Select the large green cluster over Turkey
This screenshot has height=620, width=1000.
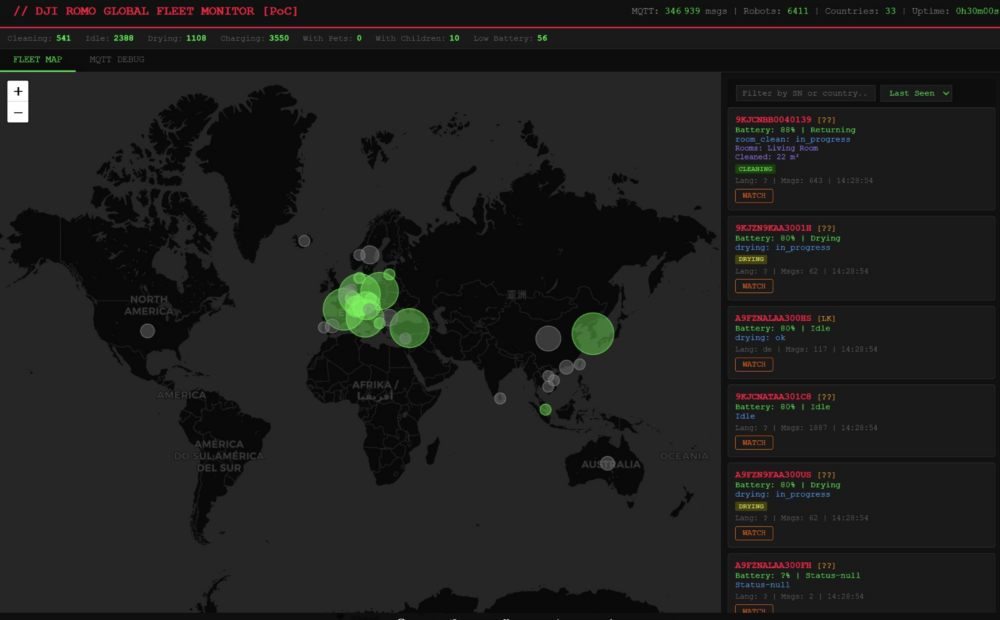[409, 327]
